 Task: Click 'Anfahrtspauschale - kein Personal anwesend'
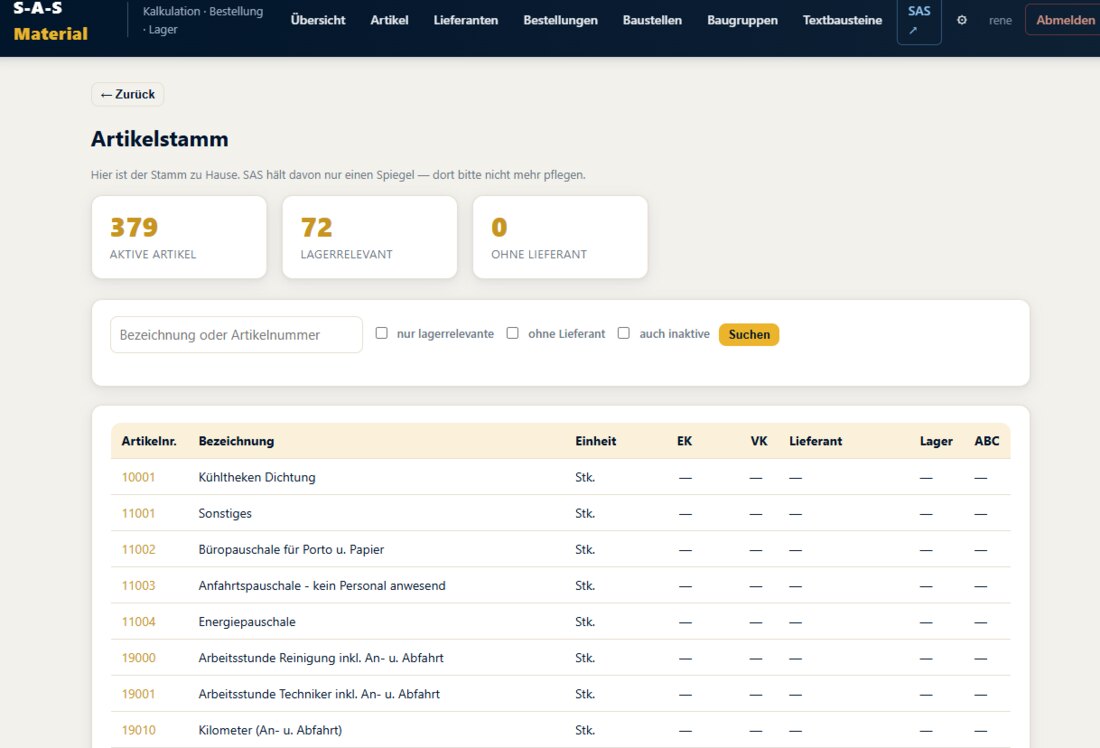322,586
